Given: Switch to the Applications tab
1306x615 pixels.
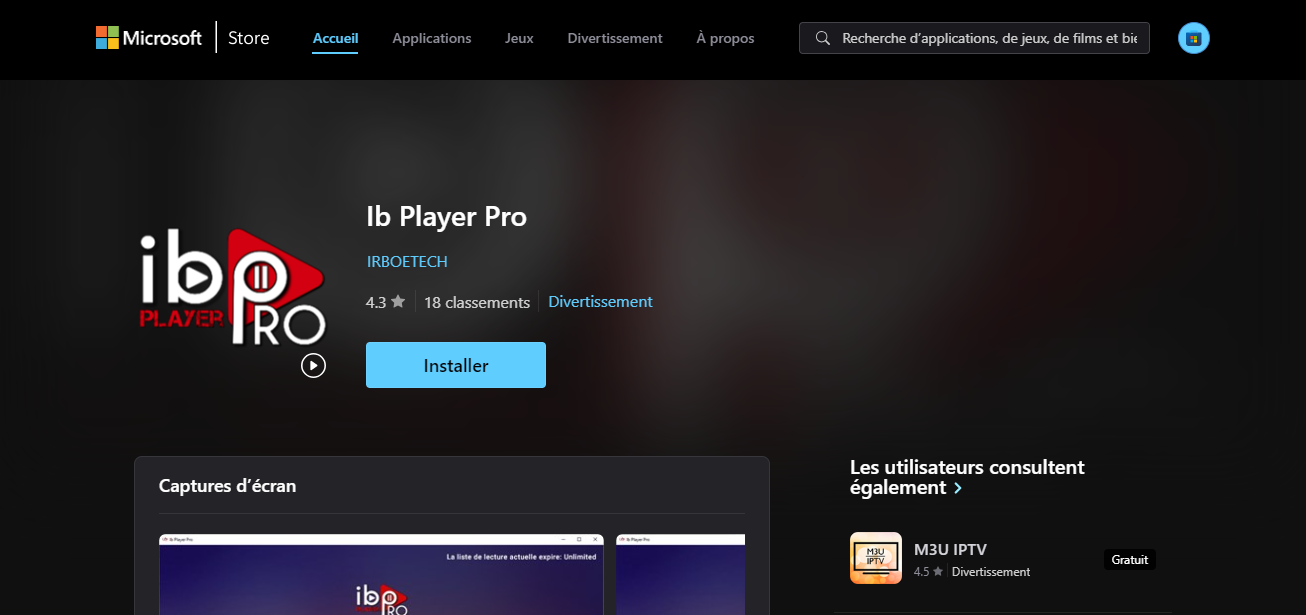Looking at the screenshot, I should tap(431, 38).
